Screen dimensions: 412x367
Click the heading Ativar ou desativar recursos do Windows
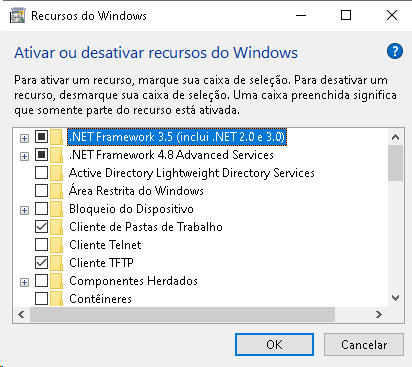tap(156, 53)
